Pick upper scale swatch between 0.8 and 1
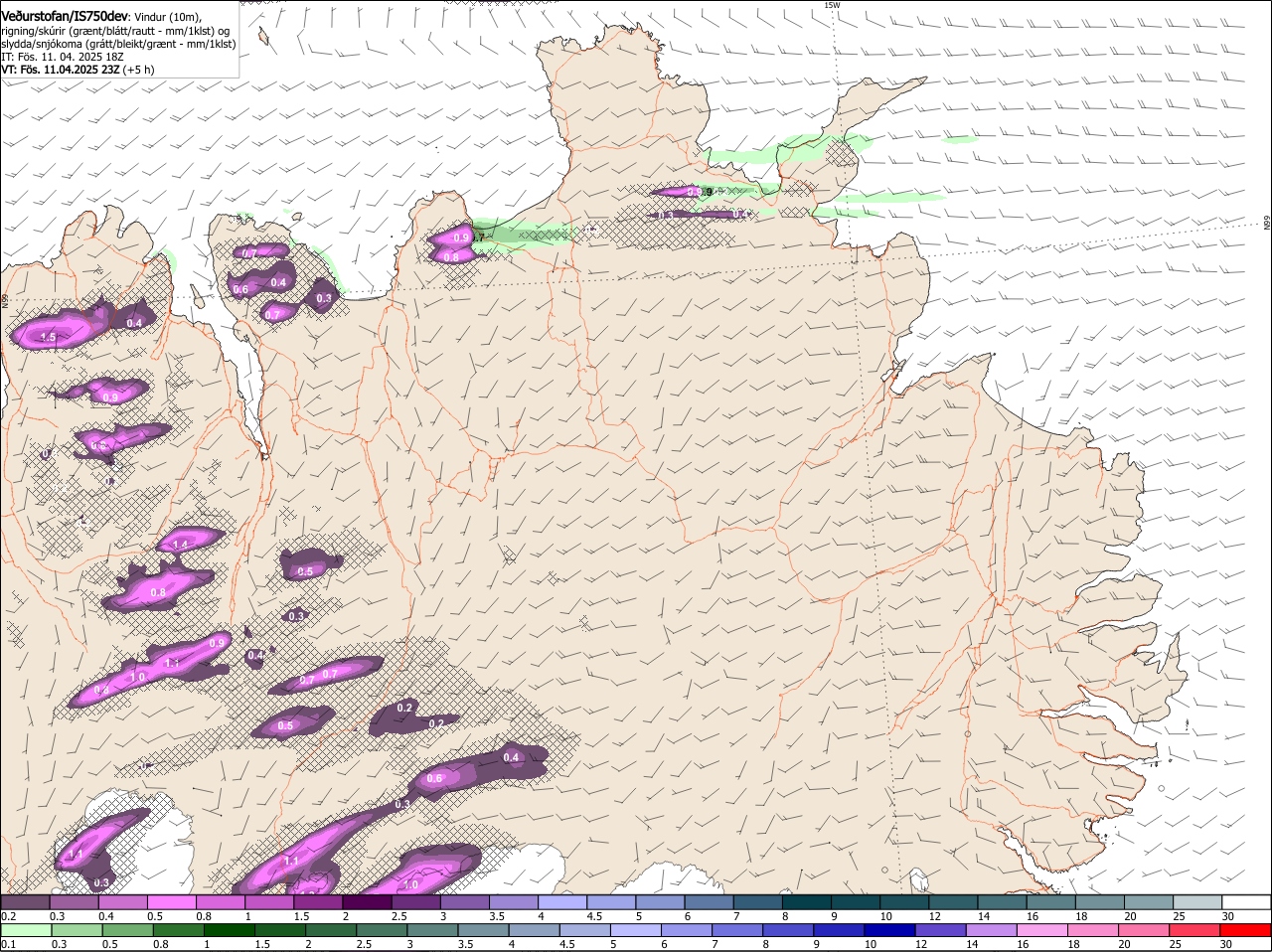 click(221, 902)
